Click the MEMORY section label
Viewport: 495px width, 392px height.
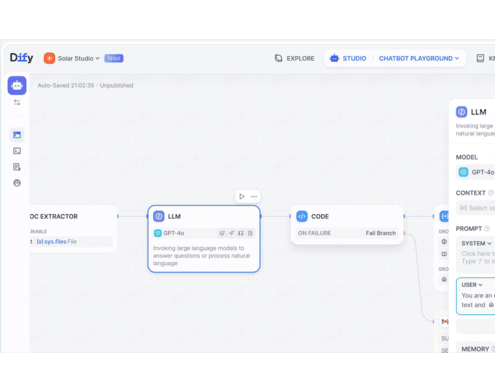pyautogui.click(x=475, y=349)
